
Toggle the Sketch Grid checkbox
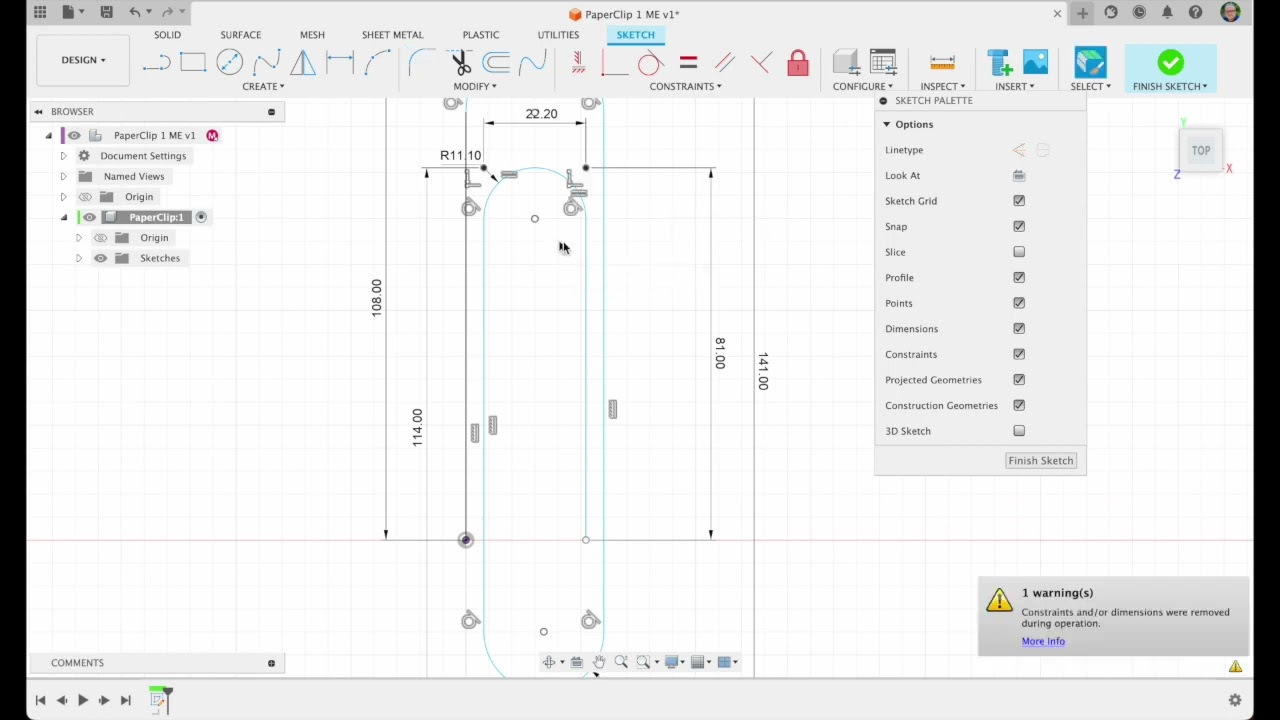coord(1019,201)
